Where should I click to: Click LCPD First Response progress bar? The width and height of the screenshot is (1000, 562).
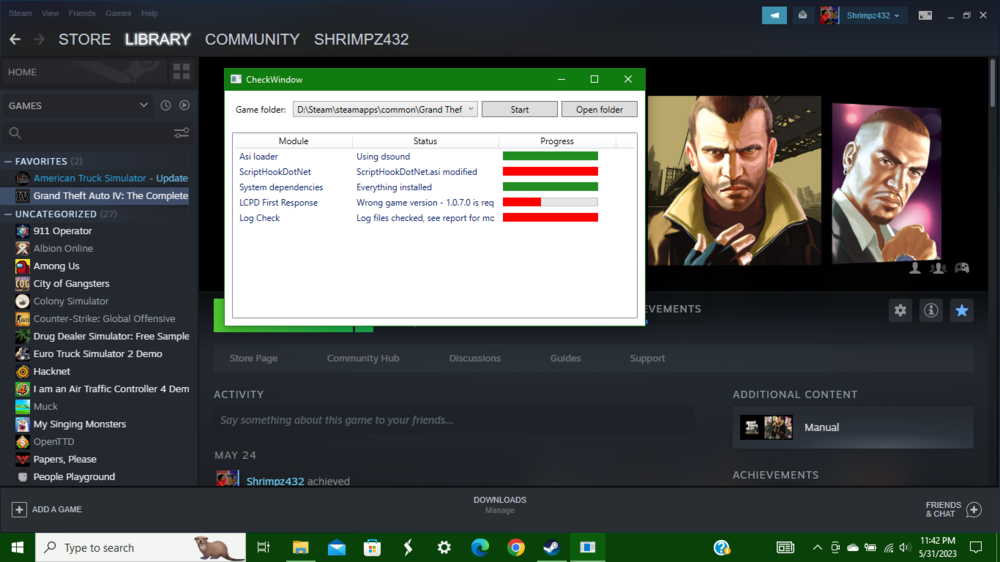(x=550, y=202)
